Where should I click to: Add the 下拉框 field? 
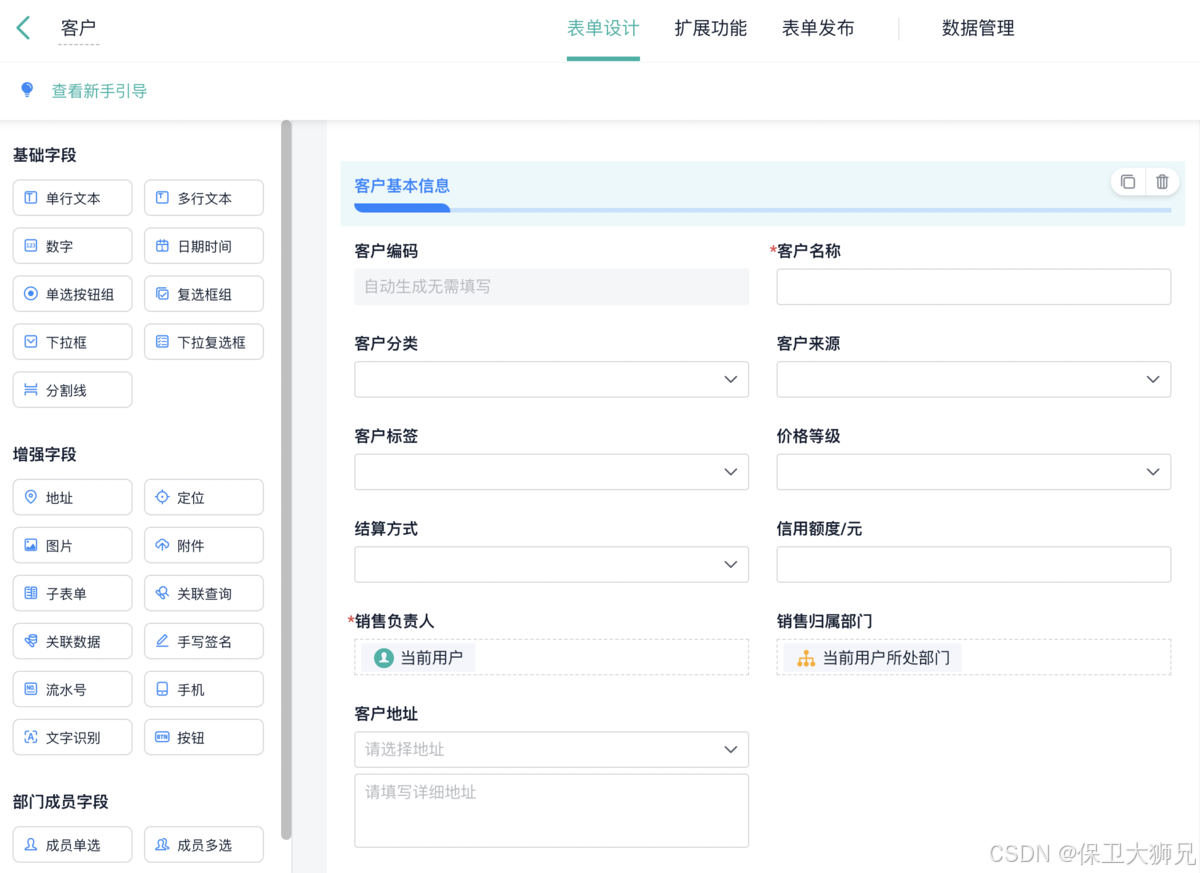click(72, 342)
